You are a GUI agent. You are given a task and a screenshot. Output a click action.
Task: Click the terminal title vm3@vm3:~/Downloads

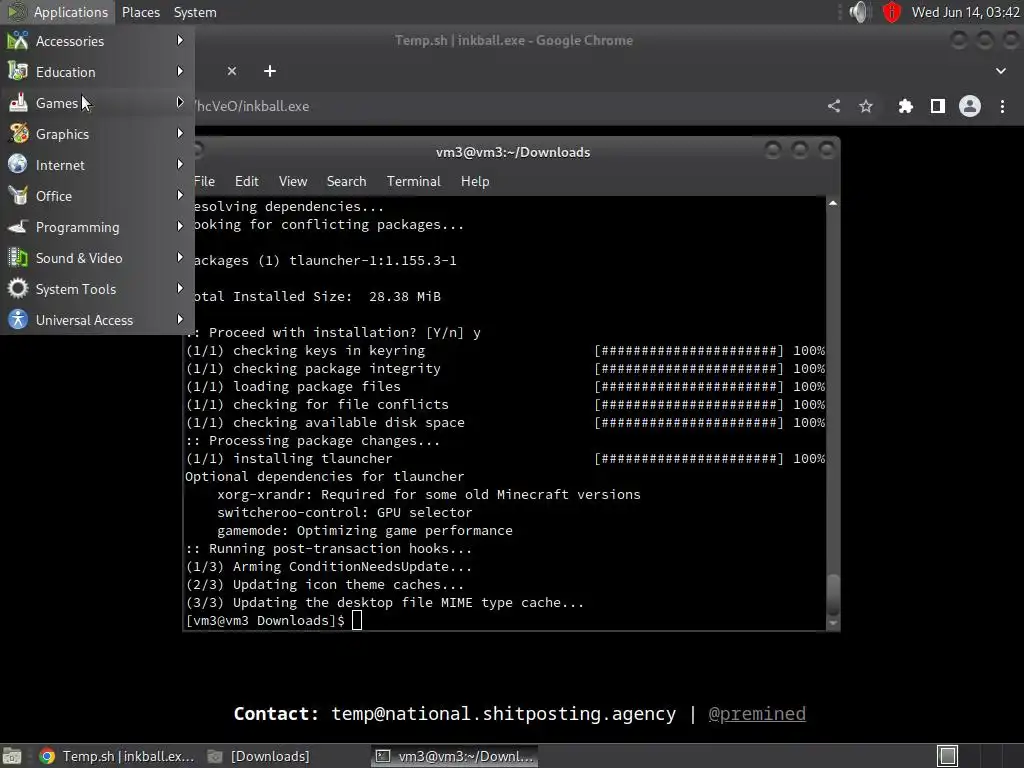point(513,152)
